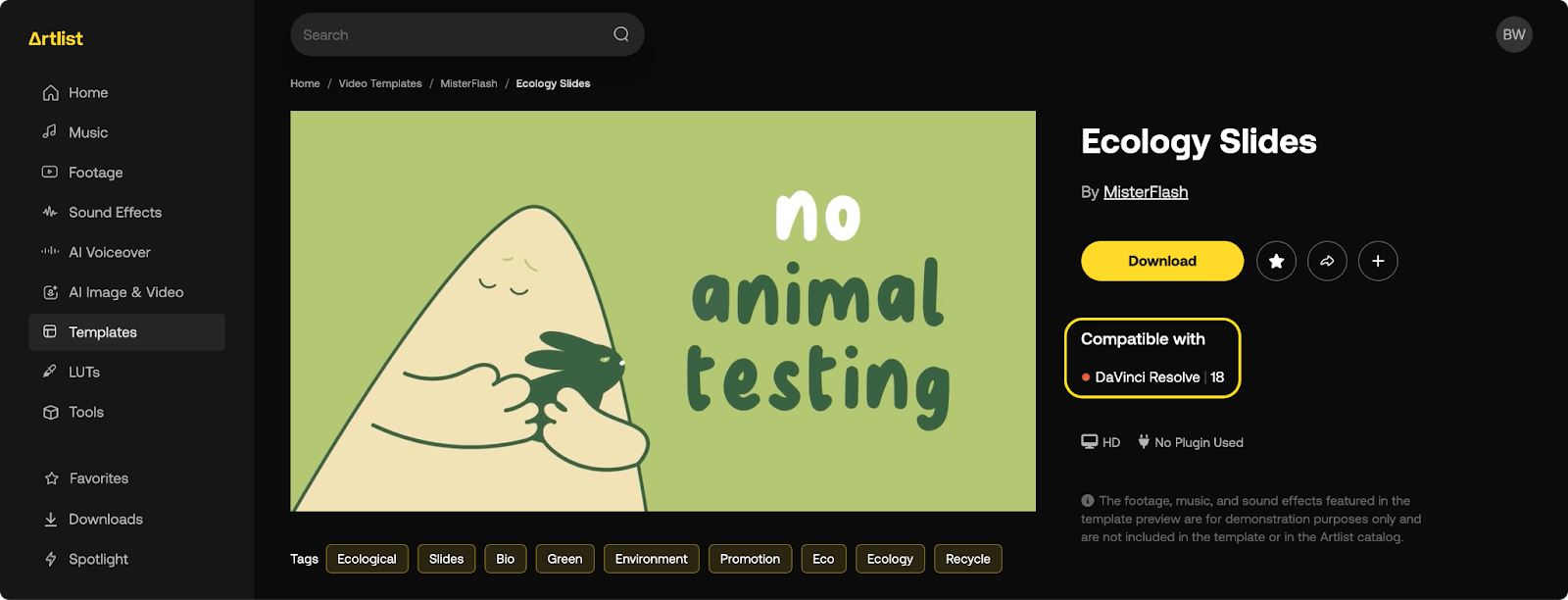Click inside the Search field
Screen dimensions: 1568x600
[x=451, y=34]
